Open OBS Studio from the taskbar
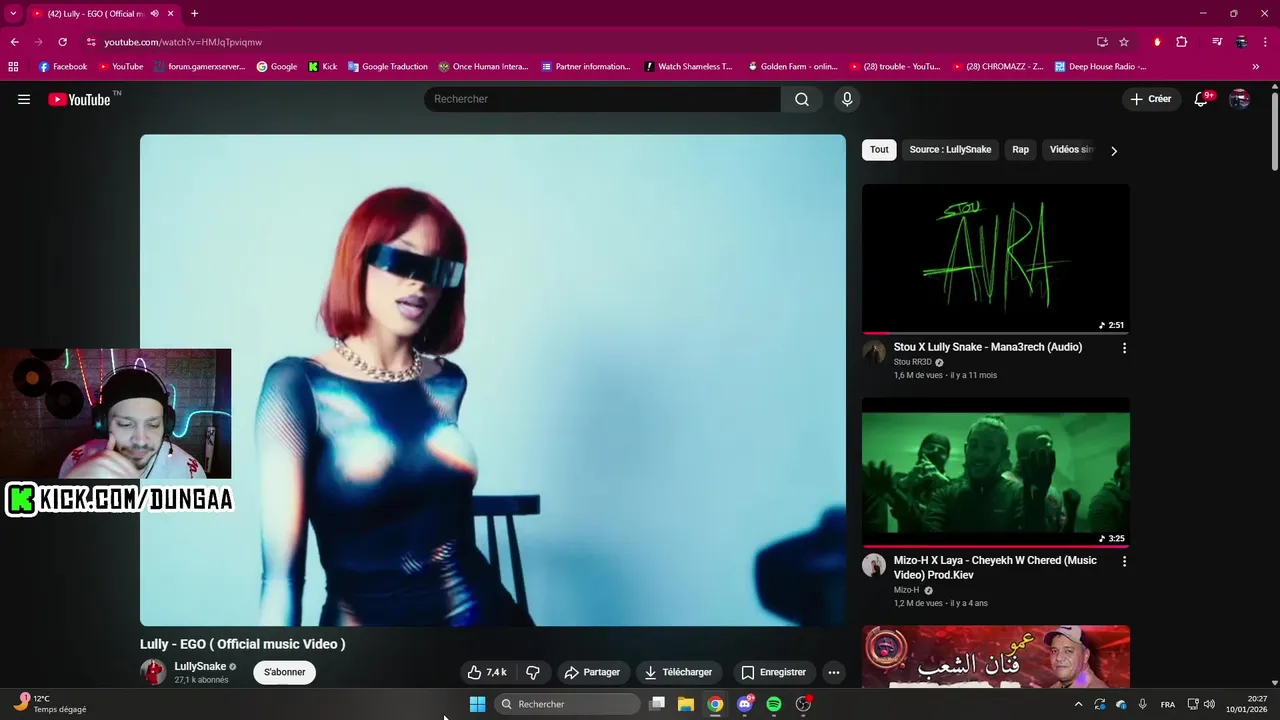Image resolution: width=1280 pixels, height=720 pixels. pos(803,704)
